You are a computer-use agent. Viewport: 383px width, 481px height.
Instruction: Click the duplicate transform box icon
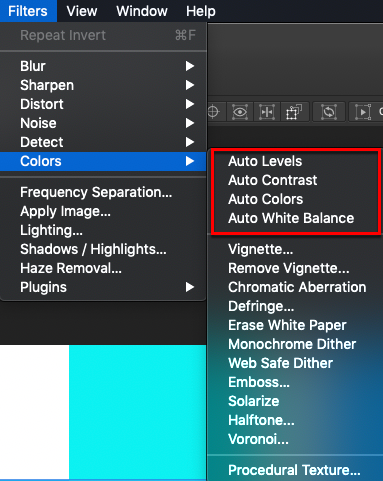tap(293, 112)
